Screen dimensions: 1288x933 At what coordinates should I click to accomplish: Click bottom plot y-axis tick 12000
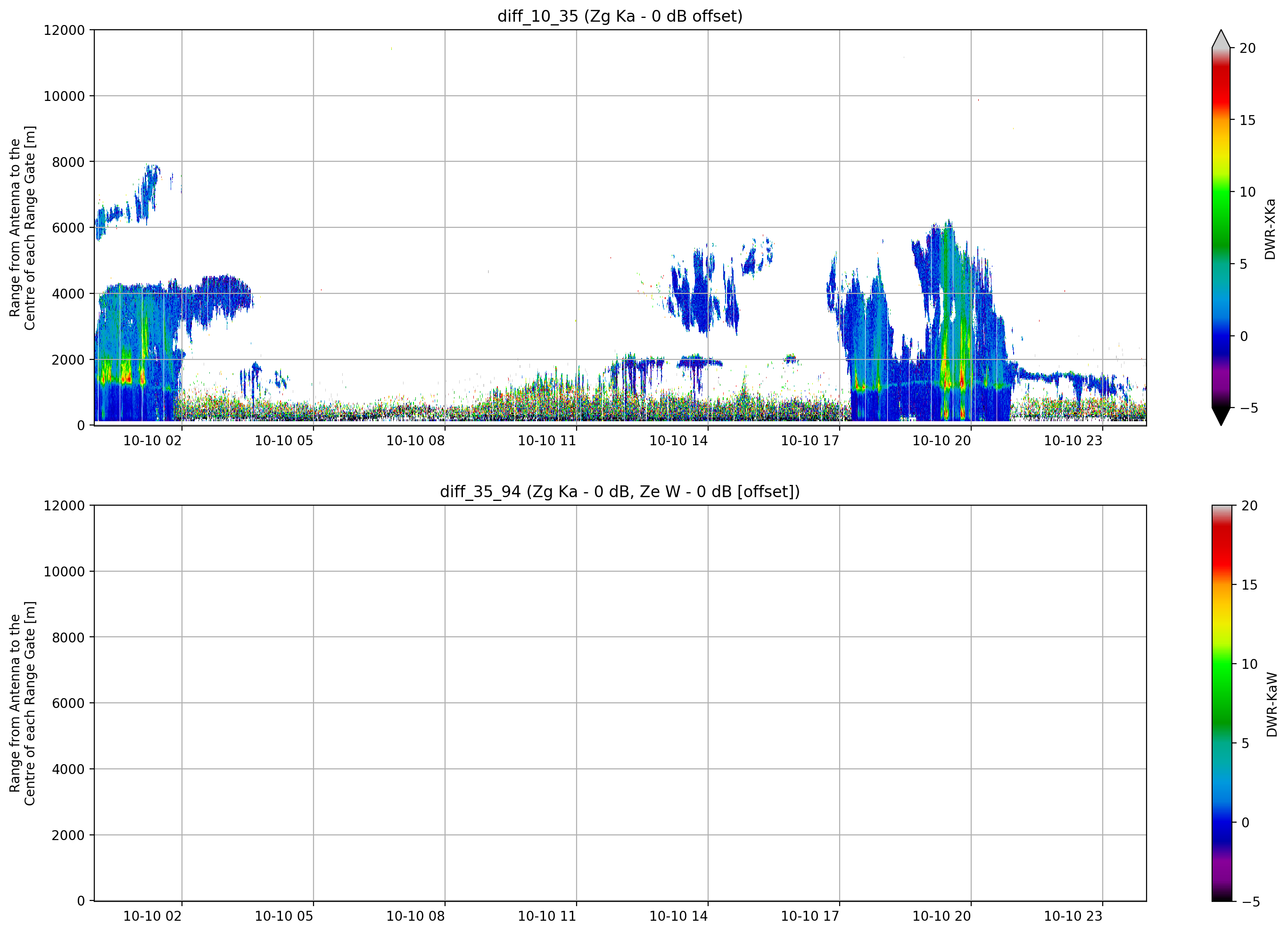click(x=64, y=506)
